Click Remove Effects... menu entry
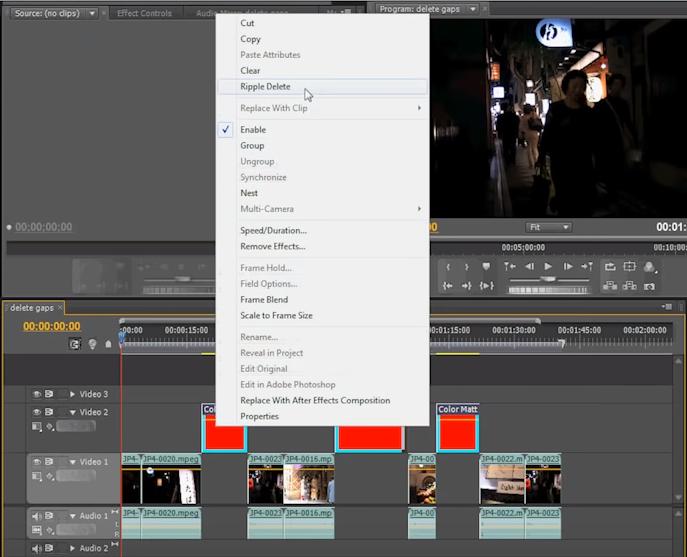This screenshot has height=557, width=687. point(272,246)
